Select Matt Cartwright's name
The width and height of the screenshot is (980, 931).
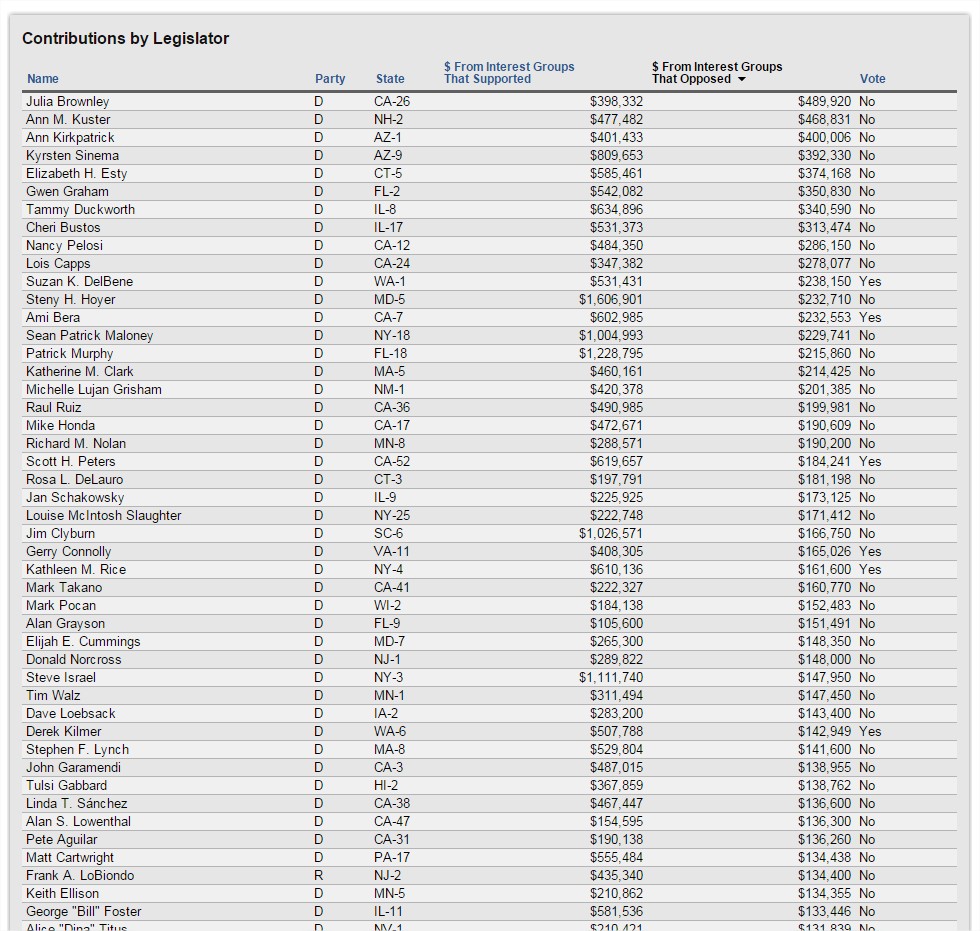coord(69,858)
